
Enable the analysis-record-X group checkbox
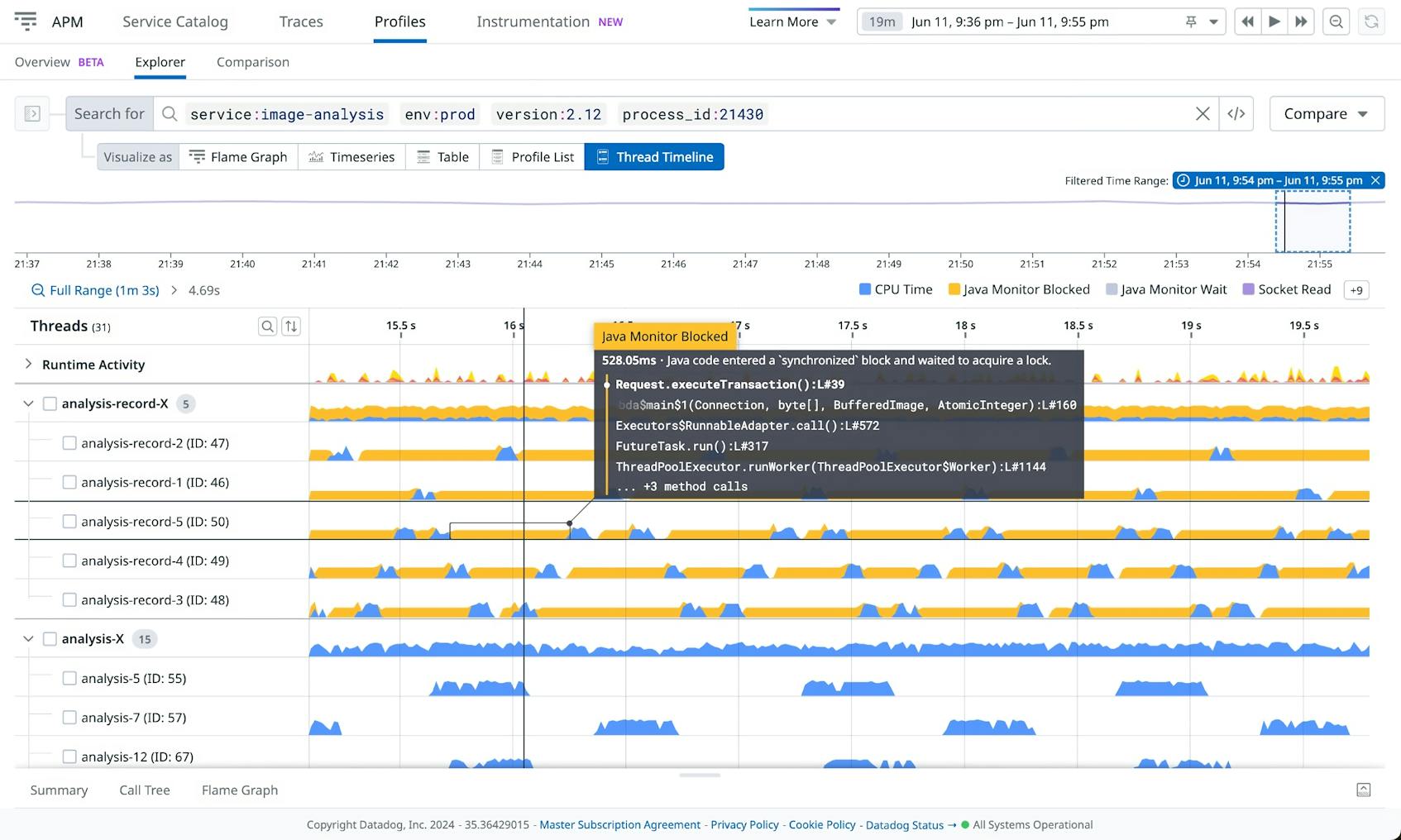tap(50, 403)
